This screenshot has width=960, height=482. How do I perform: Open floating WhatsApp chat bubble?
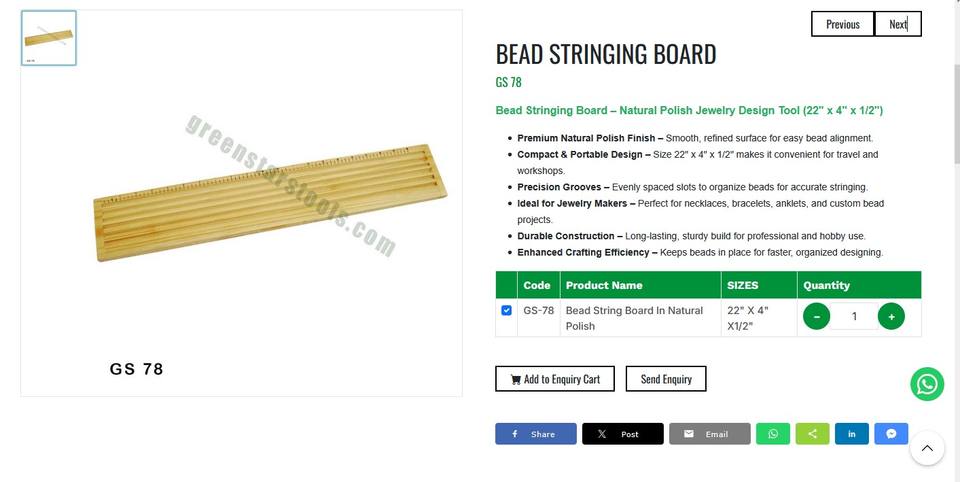927,384
